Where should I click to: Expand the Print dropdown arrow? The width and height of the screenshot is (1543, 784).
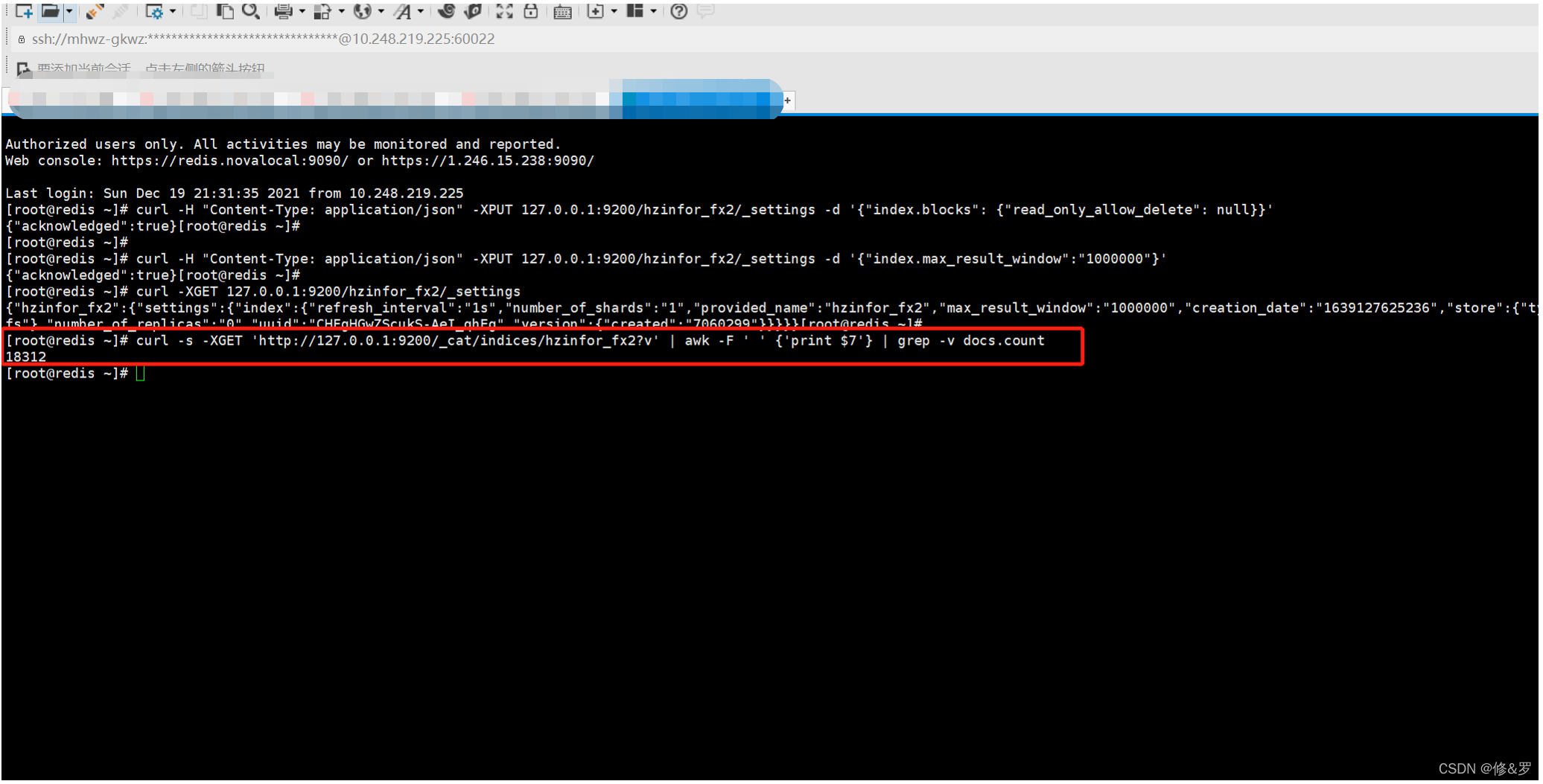point(302,11)
